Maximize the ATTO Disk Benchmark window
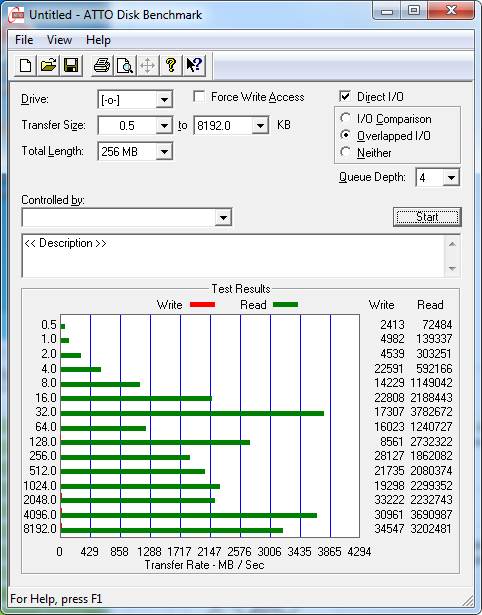The image size is (482, 615). [414, 11]
